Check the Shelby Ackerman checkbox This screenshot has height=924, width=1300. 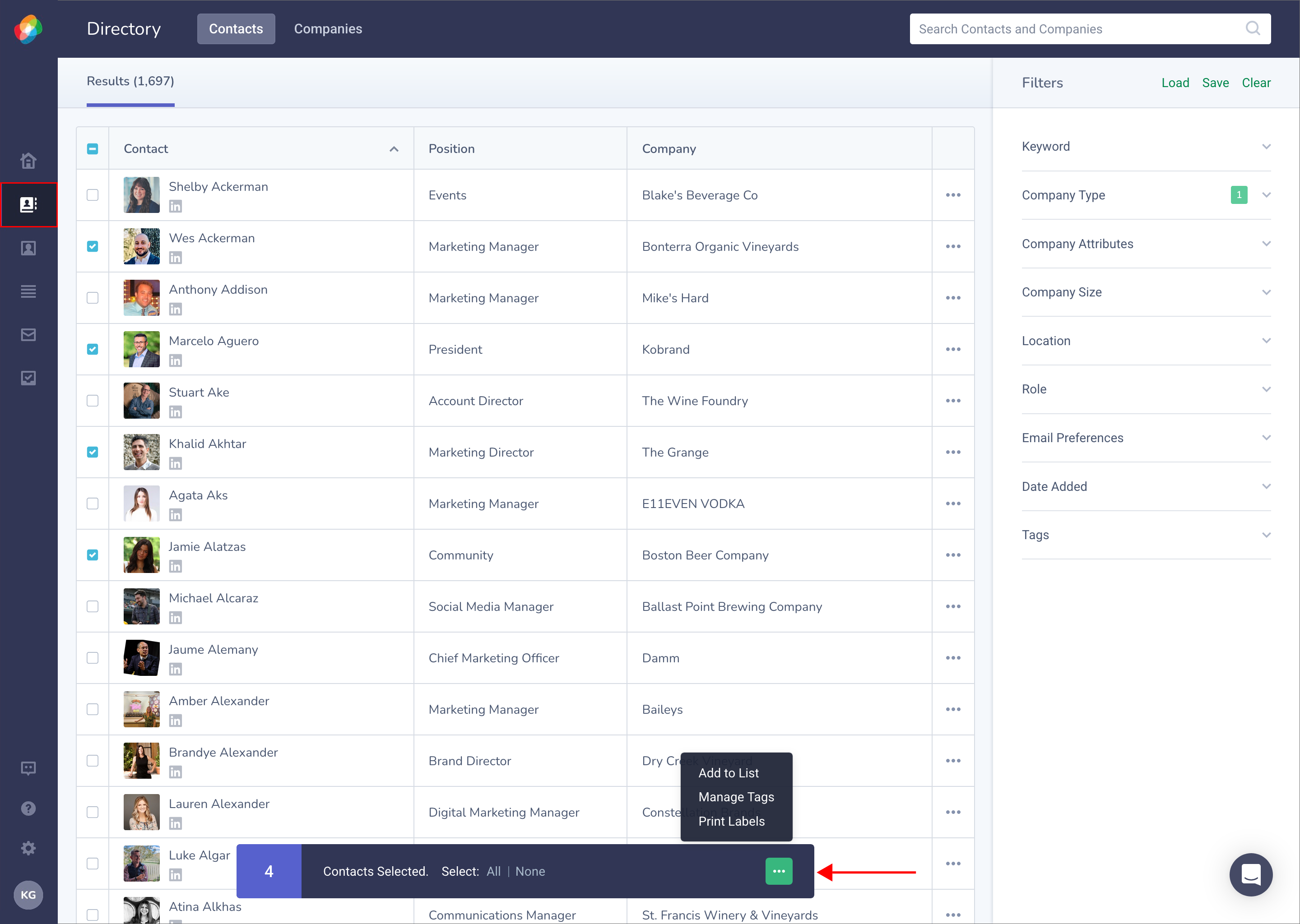92,195
